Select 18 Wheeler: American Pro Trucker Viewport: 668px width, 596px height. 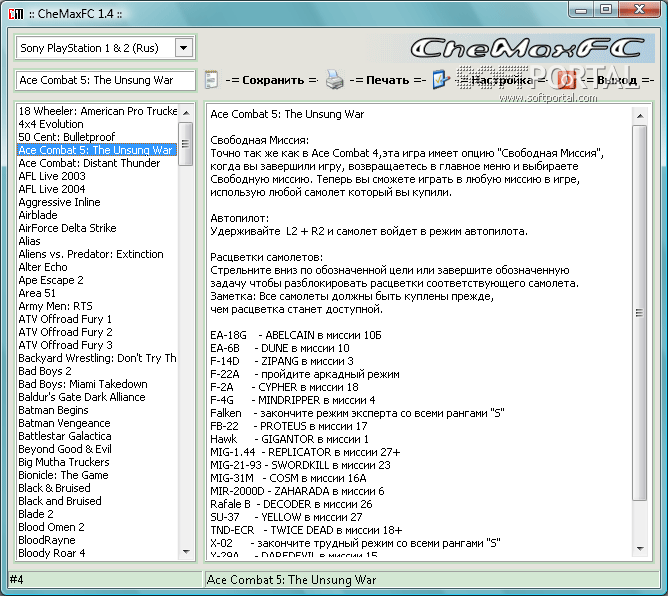click(x=97, y=111)
